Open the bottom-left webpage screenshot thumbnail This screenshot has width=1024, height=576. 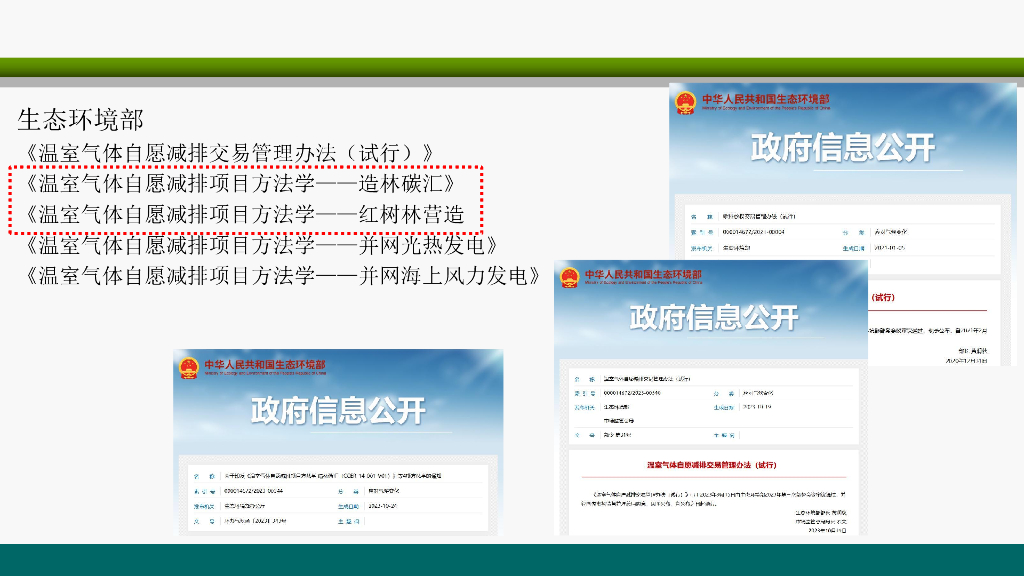click(x=338, y=442)
